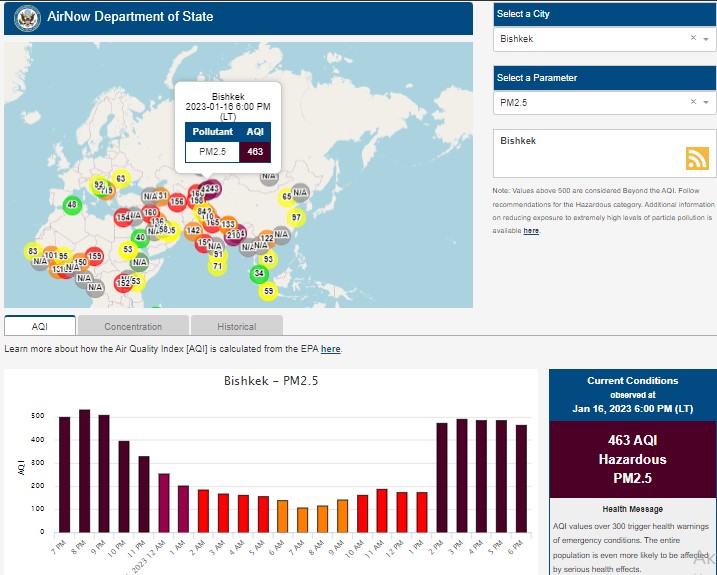Image resolution: width=717 pixels, height=575 pixels.
Task: Open the Bishkek RSS feed icon
Action: [x=697, y=158]
